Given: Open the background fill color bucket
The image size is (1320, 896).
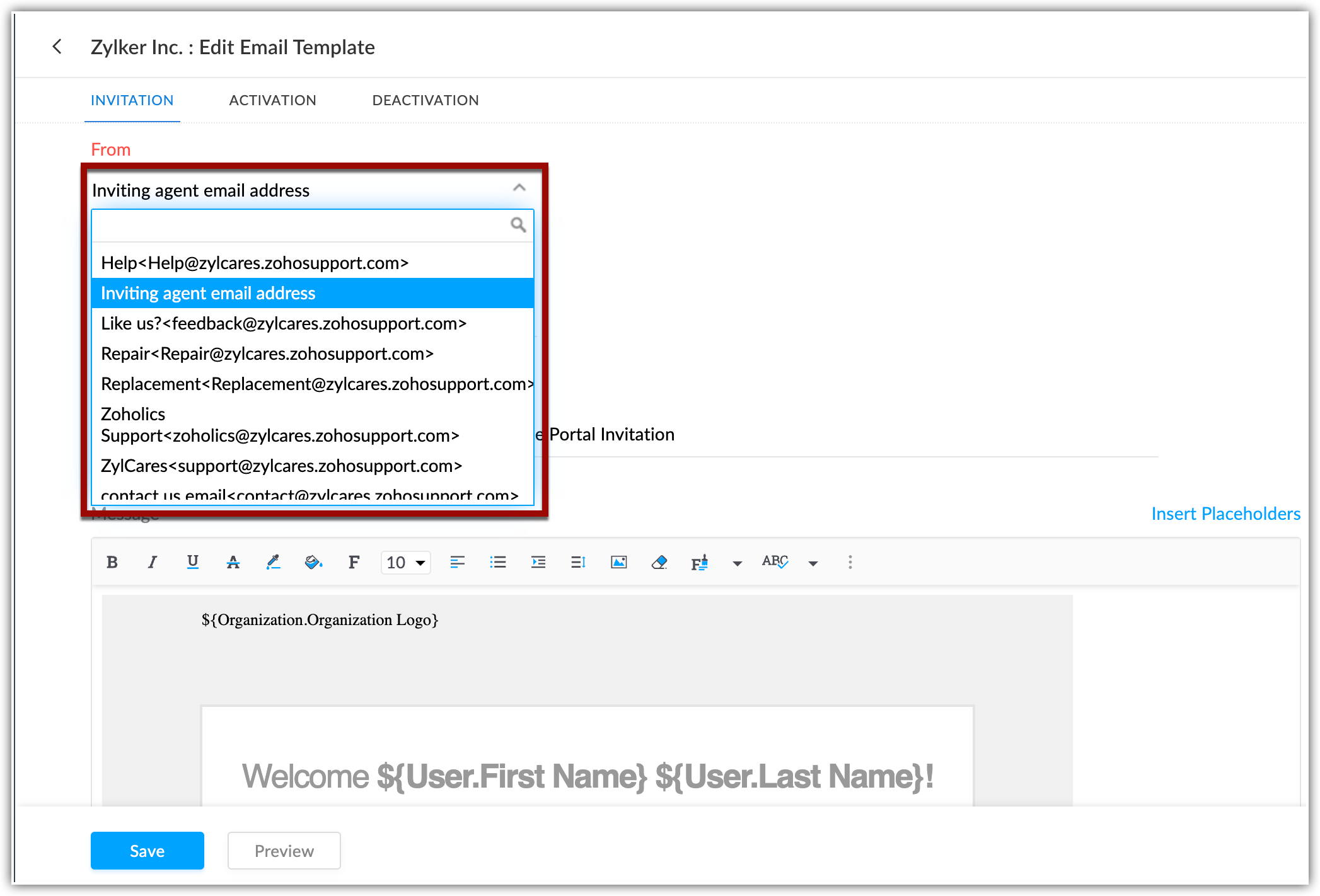Looking at the screenshot, I should click(x=313, y=562).
